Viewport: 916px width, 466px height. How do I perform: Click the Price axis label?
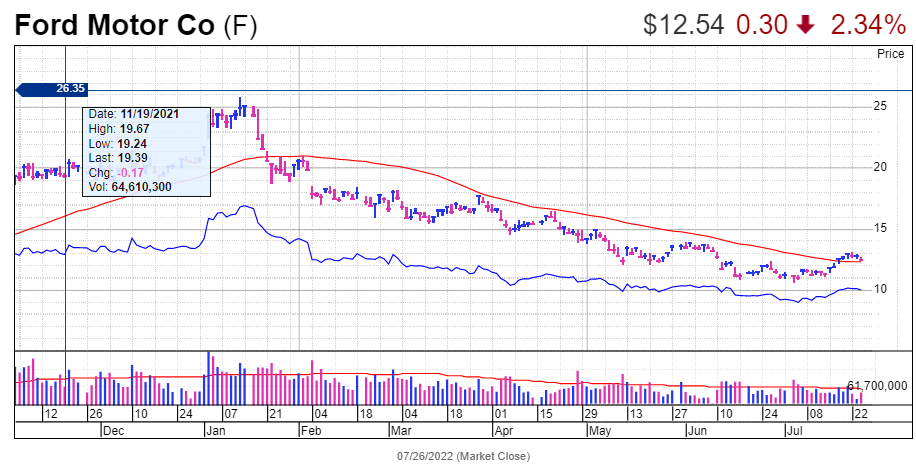tap(891, 54)
